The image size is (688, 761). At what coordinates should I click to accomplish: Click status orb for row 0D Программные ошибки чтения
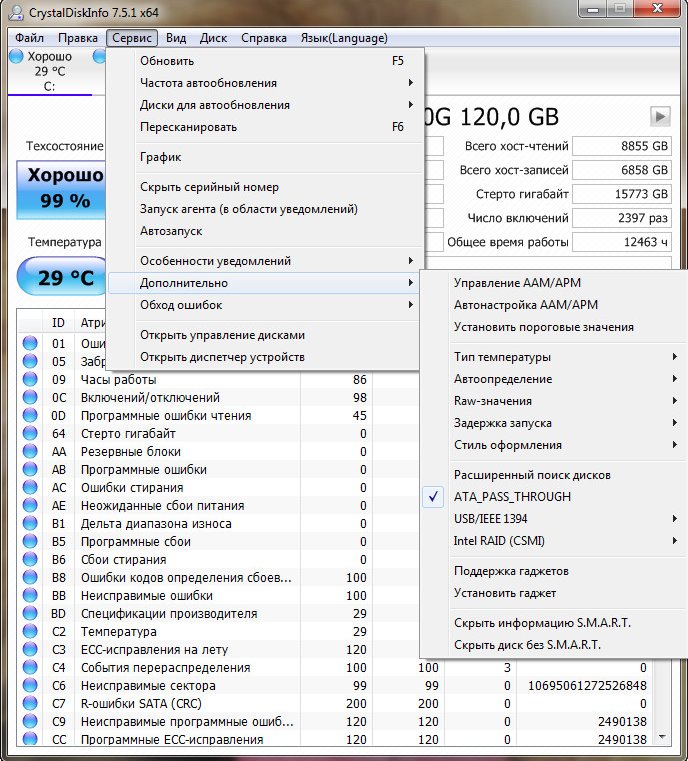pos(30,415)
